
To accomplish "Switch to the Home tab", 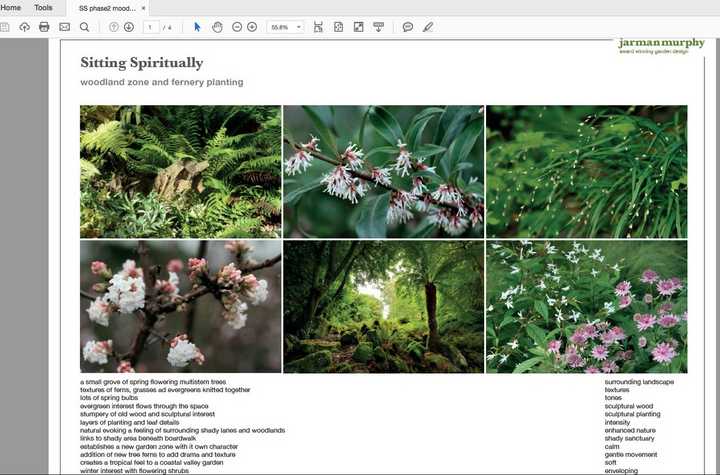I will 11,8.
